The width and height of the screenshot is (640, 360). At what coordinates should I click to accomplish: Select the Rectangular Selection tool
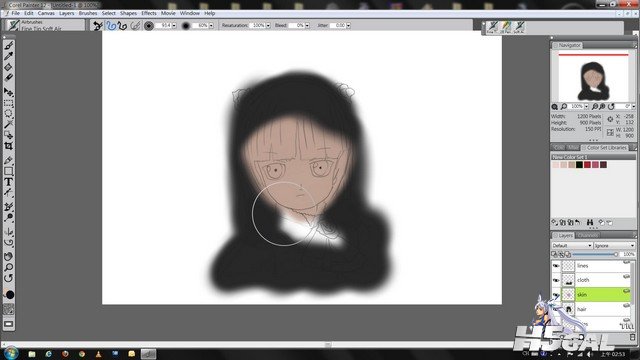tap(9, 103)
